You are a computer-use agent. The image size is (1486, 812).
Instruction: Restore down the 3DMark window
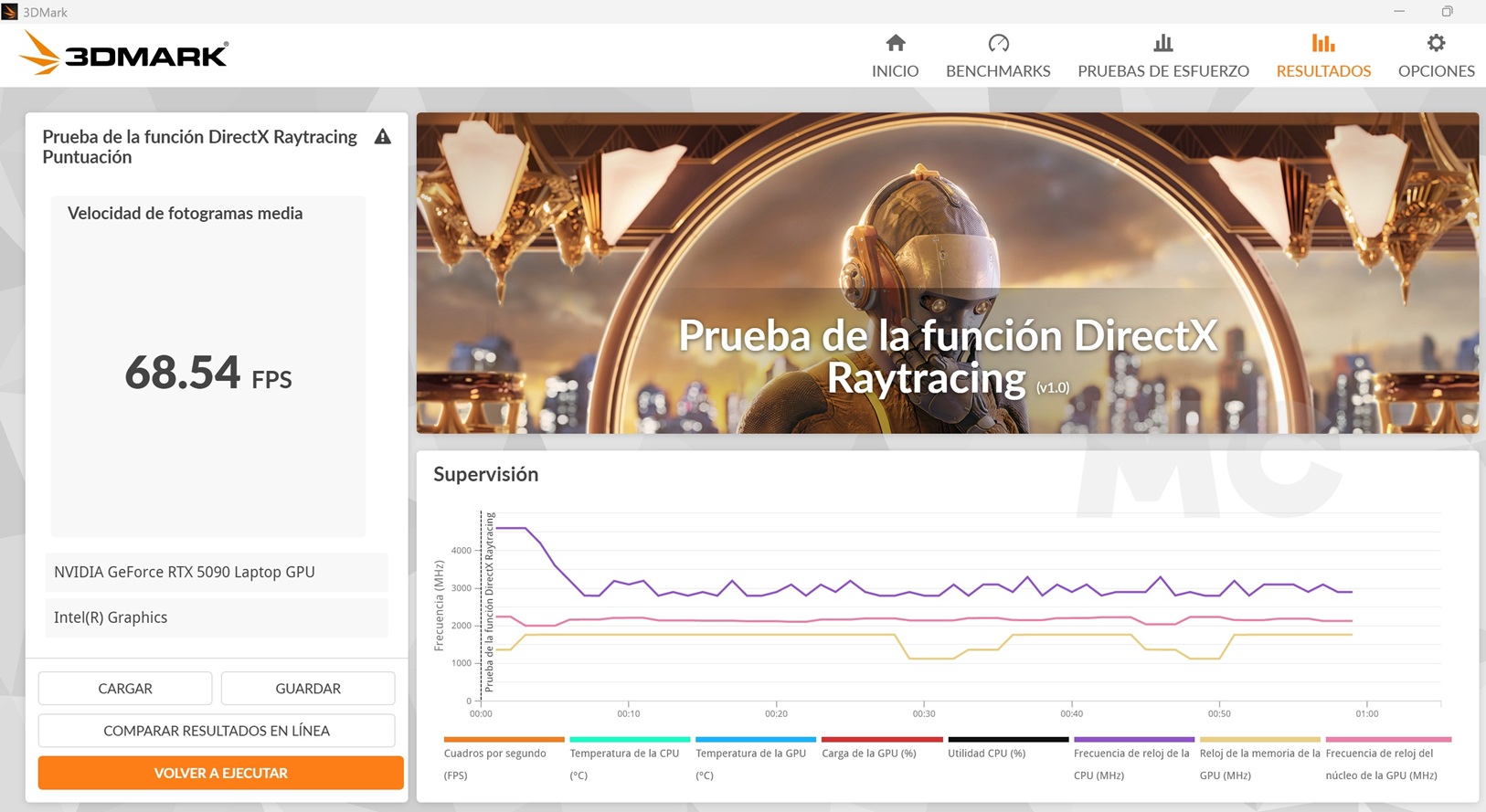click(1447, 11)
